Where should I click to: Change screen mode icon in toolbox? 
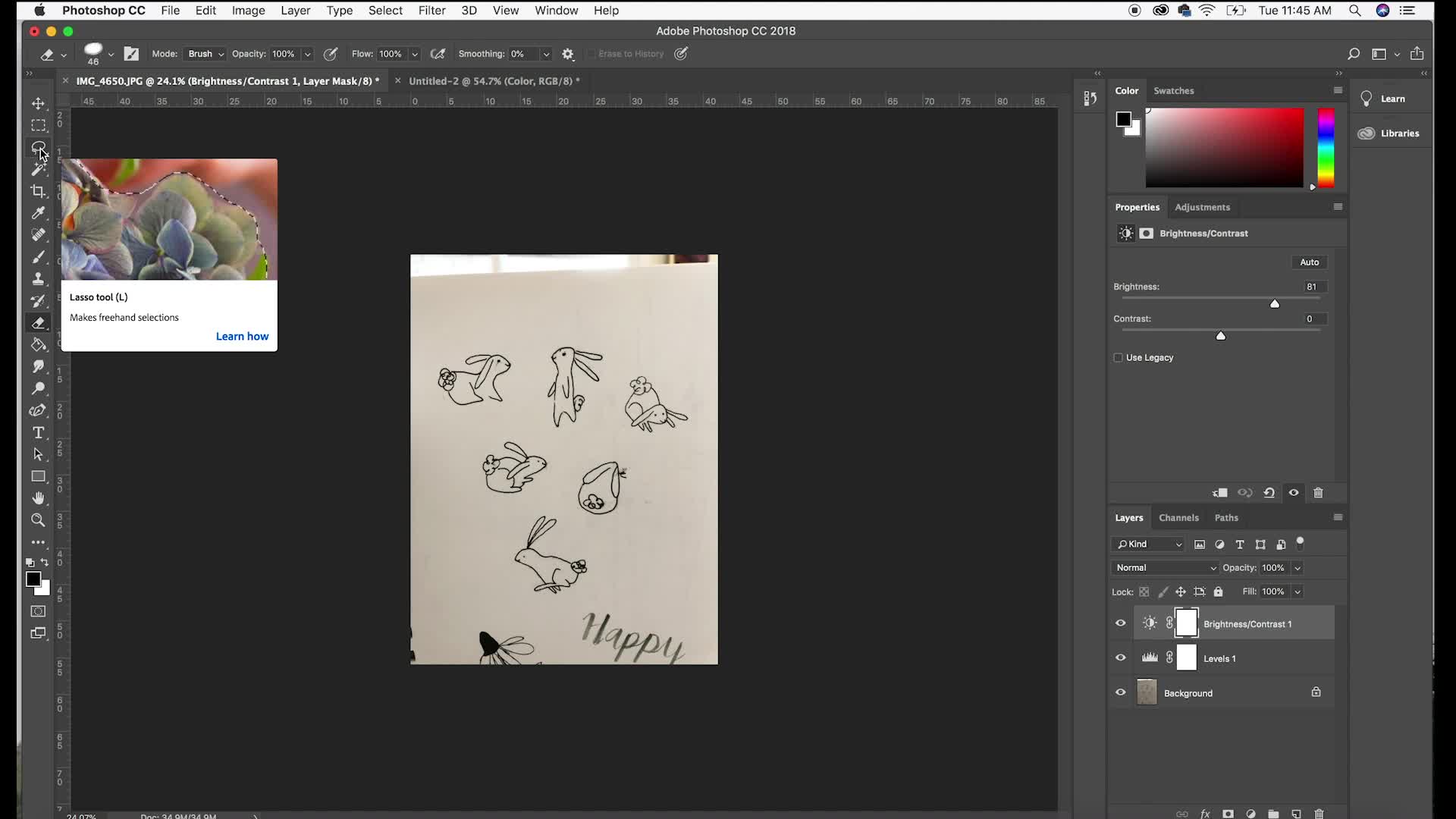tap(38, 633)
